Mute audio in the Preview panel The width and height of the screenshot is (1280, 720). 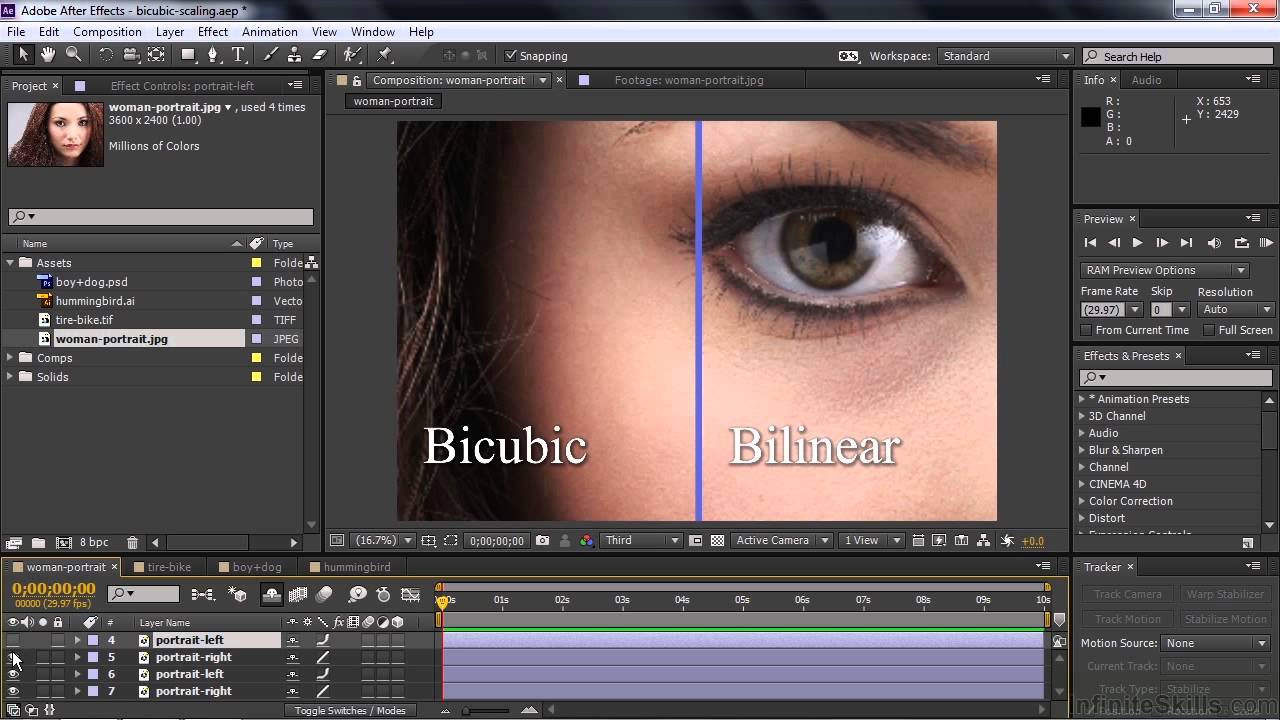coord(1214,243)
